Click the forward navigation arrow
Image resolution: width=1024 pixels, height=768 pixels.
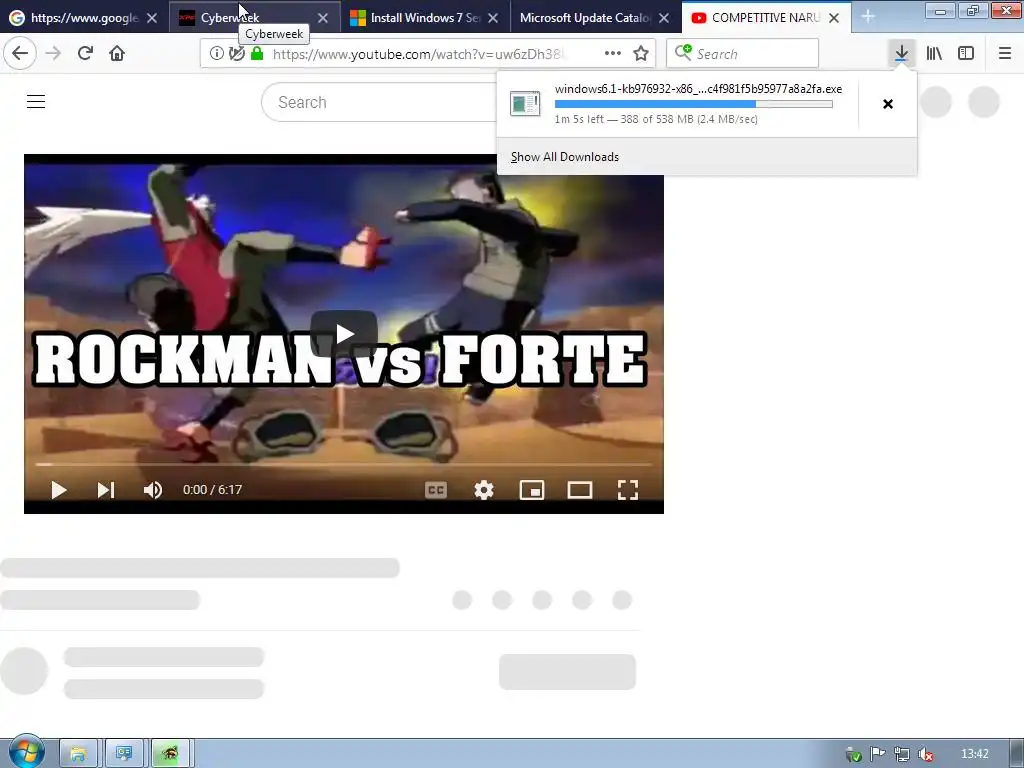[x=53, y=53]
